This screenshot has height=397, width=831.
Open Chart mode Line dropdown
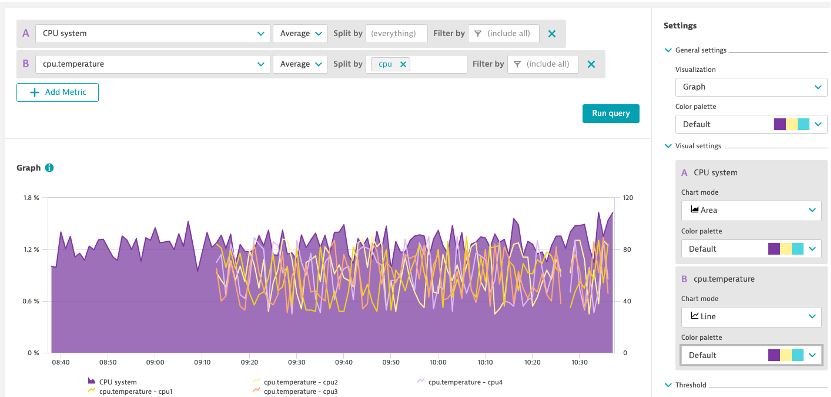pyautogui.click(x=752, y=316)
